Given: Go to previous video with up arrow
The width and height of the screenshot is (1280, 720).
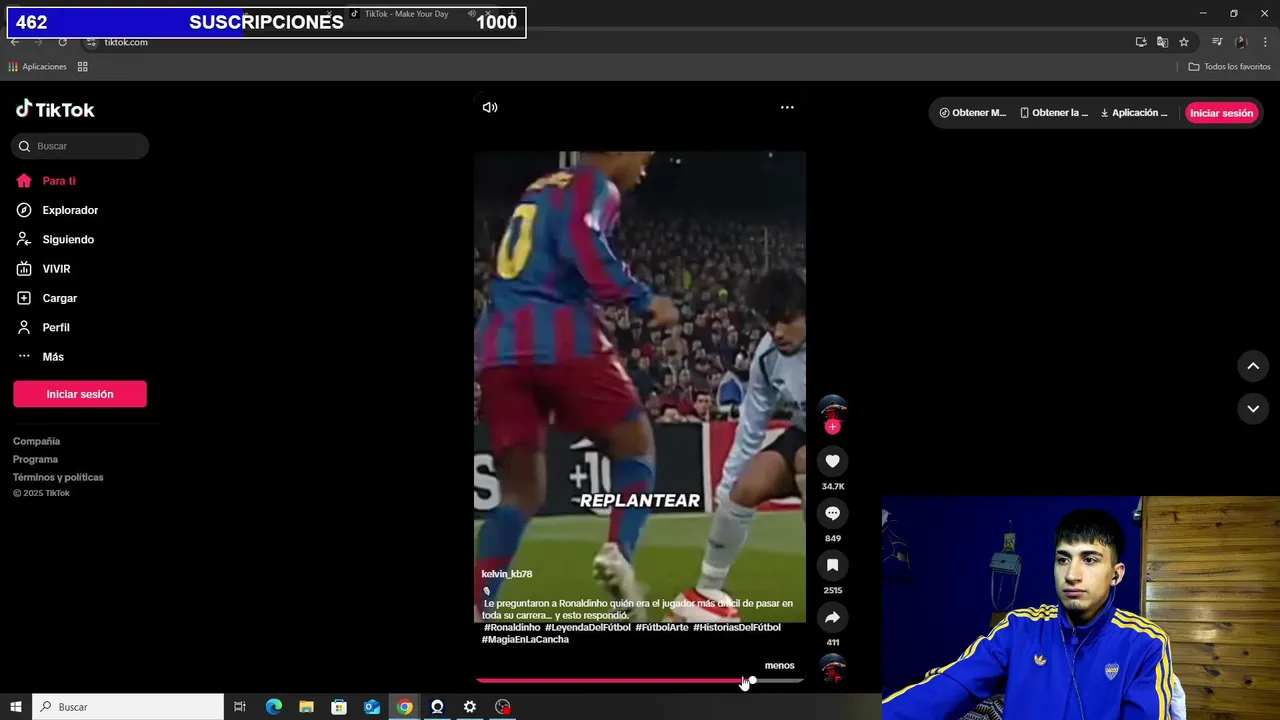Looking at the screenshot, I should [1253, 366].
